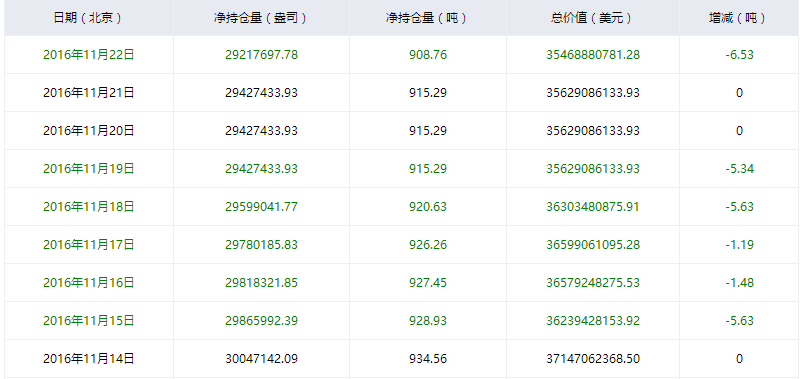The image size is (802, 379).
Task: Click the total value 36579248275.53
Action: 593,282
